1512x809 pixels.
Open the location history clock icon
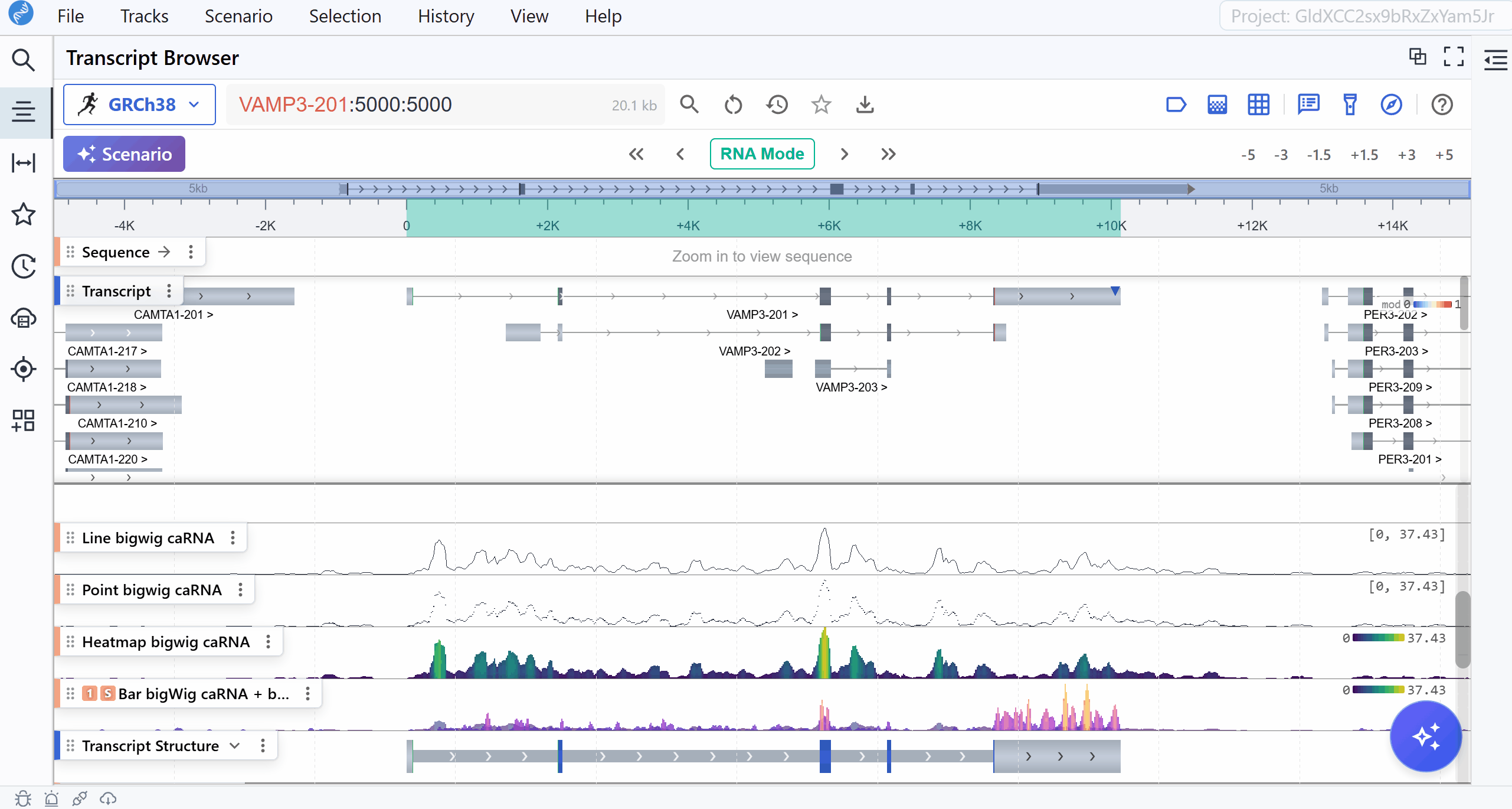[x=777, y=105]
